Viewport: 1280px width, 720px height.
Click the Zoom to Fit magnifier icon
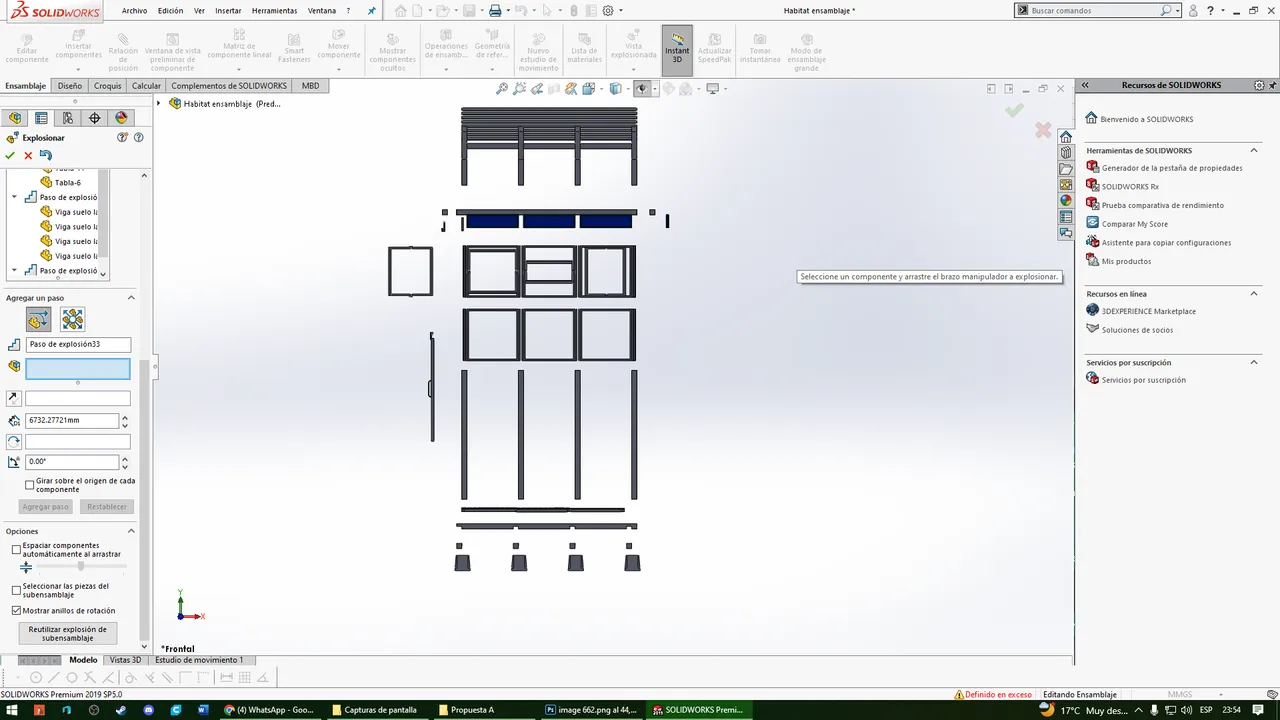click(x=502, y=88)
